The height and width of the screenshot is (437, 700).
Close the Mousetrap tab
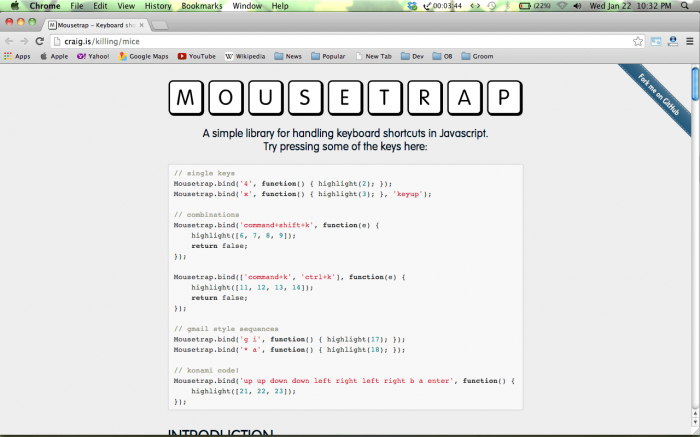142,25
